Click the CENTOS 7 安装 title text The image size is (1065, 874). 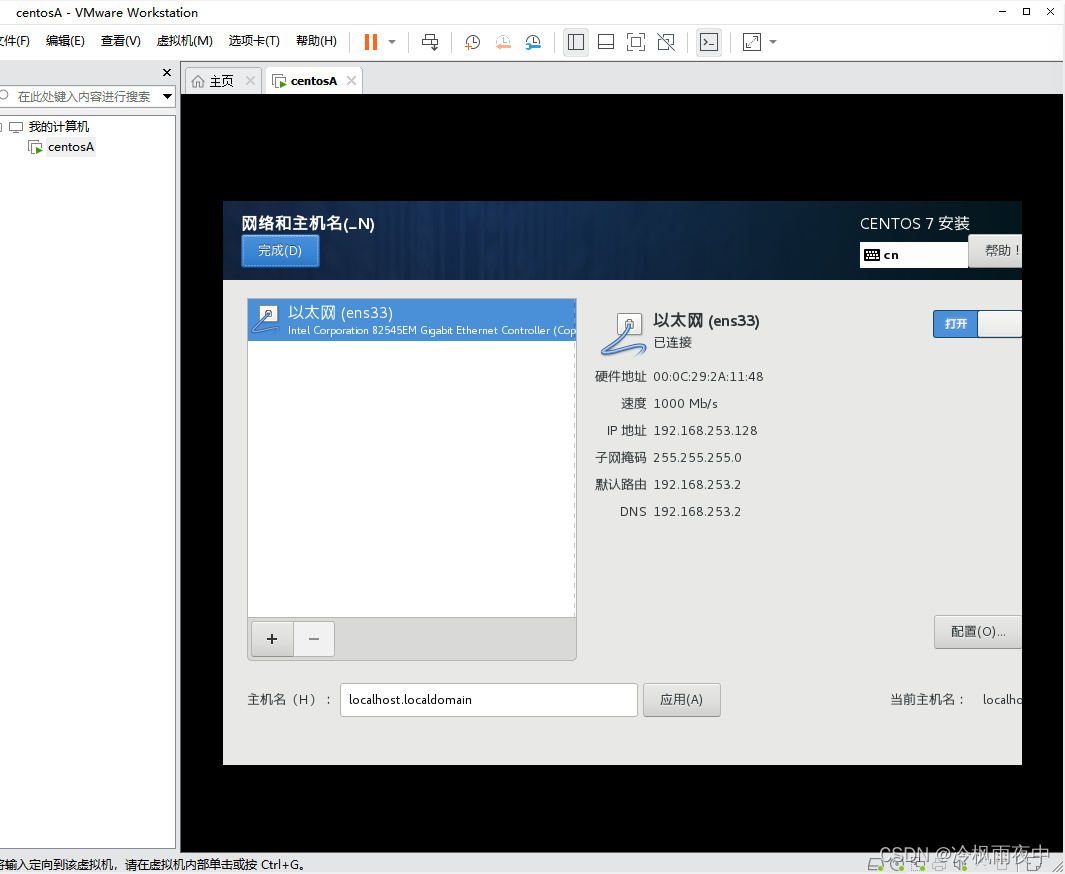point(914,224)
